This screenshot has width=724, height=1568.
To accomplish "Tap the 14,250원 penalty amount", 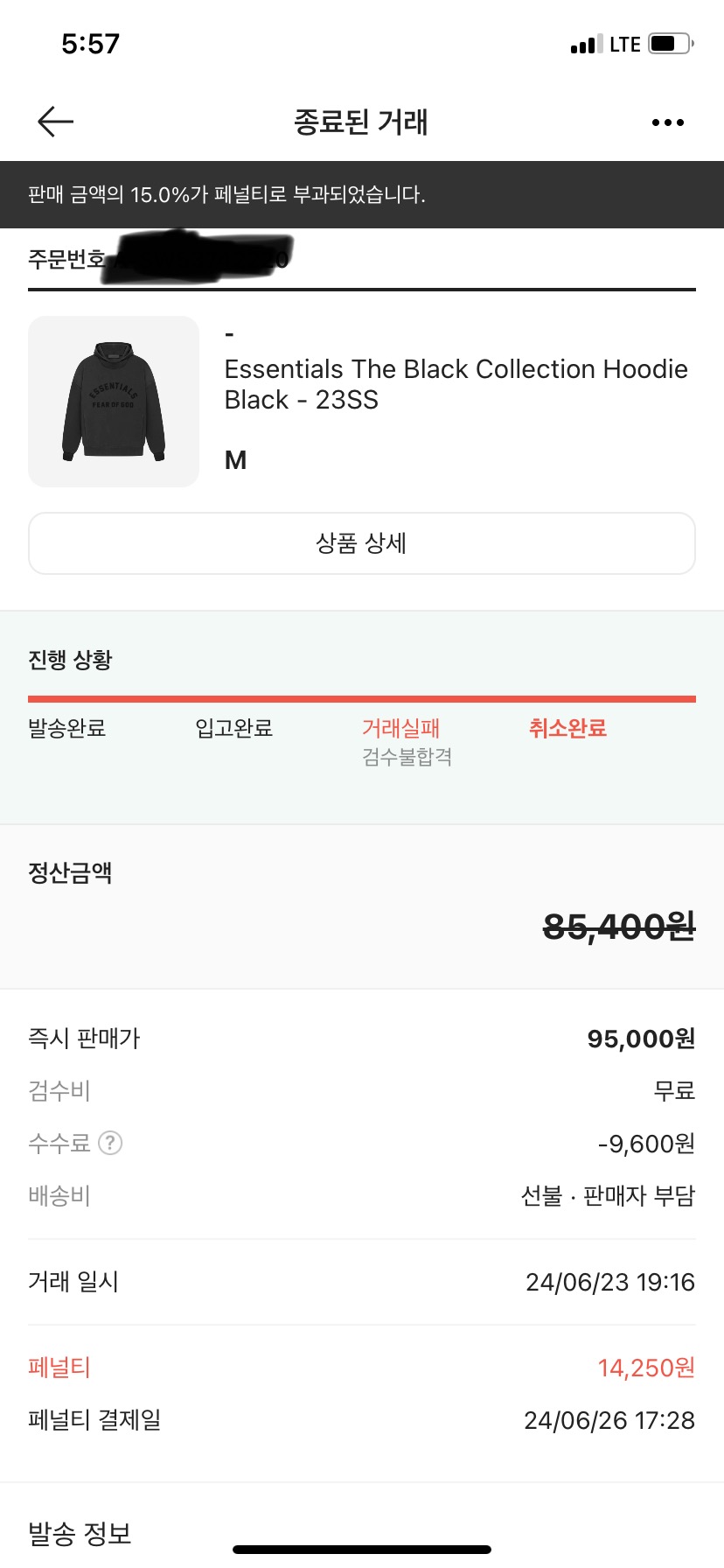I will click(645, 1368).
